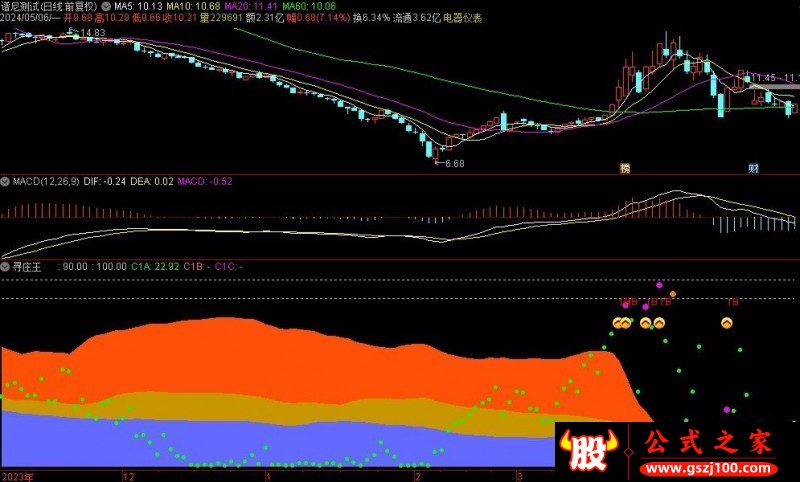Click the rightmost TB signal label
Screen dimensions: 800x482
click(732, 302)
